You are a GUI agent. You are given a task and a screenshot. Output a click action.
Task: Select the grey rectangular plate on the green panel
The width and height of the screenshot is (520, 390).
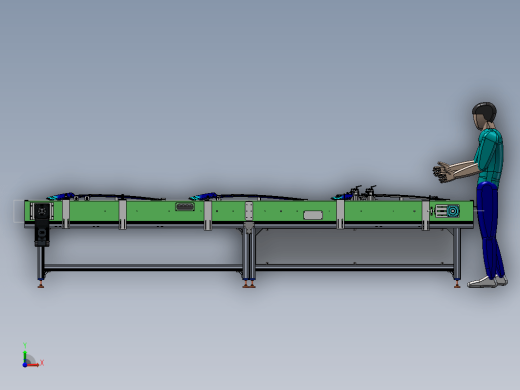pyautogui.click(x=313, y=215)
